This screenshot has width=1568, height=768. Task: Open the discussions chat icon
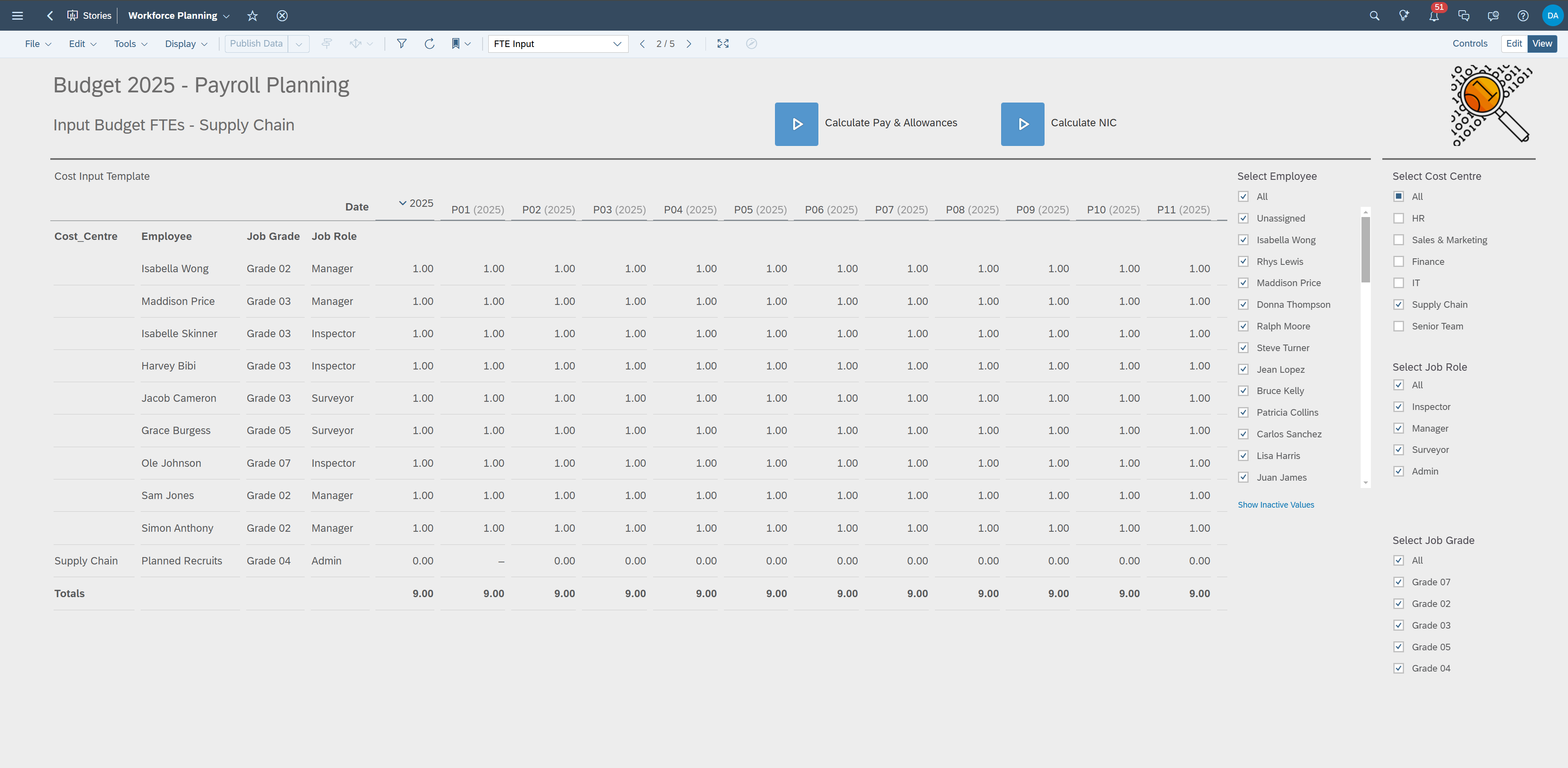(x=1464, y=16)
